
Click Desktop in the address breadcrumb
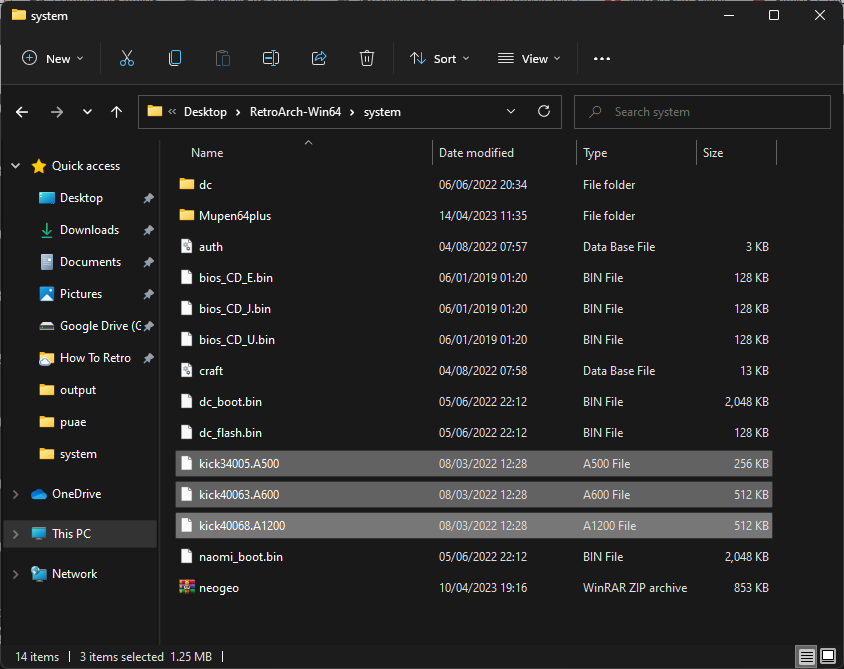tap(205, 112)
